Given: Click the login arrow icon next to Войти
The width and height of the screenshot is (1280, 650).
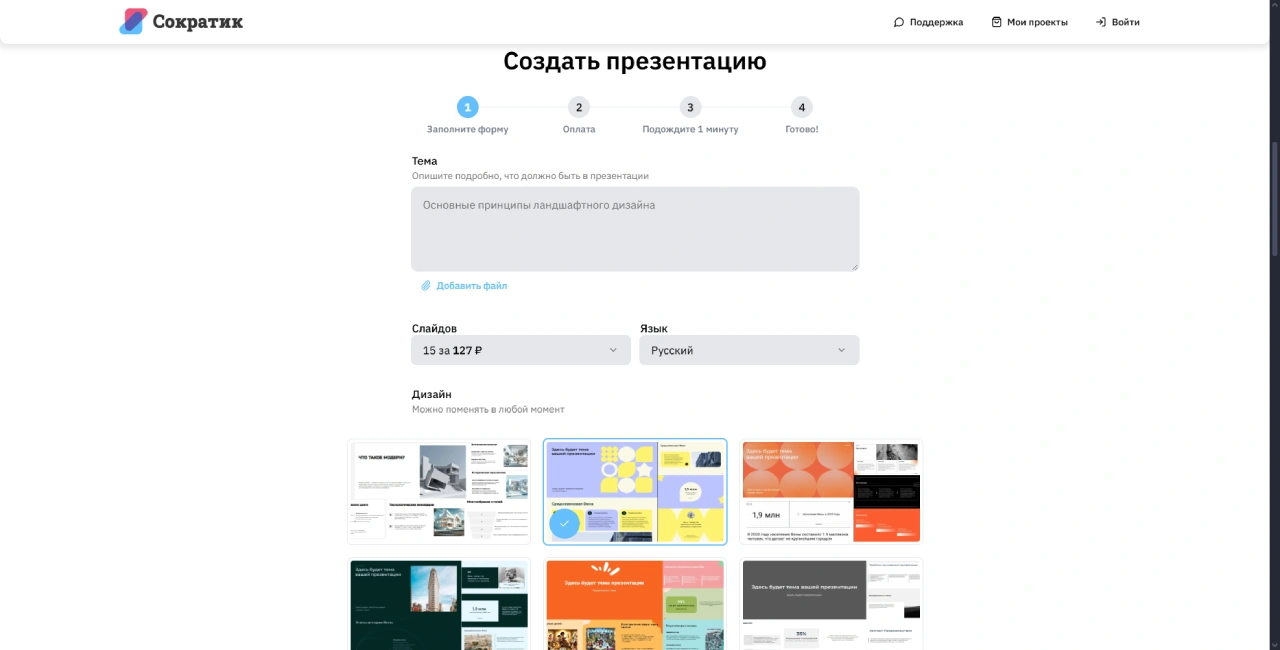Looking at the screenshot, I should coord(1102,21).
